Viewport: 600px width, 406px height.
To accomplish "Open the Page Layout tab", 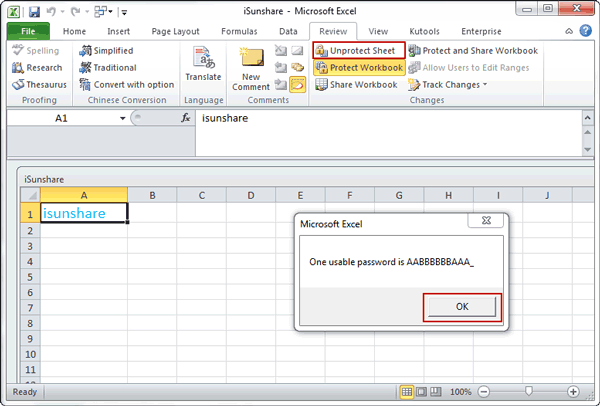I will (x=175, y=31).
